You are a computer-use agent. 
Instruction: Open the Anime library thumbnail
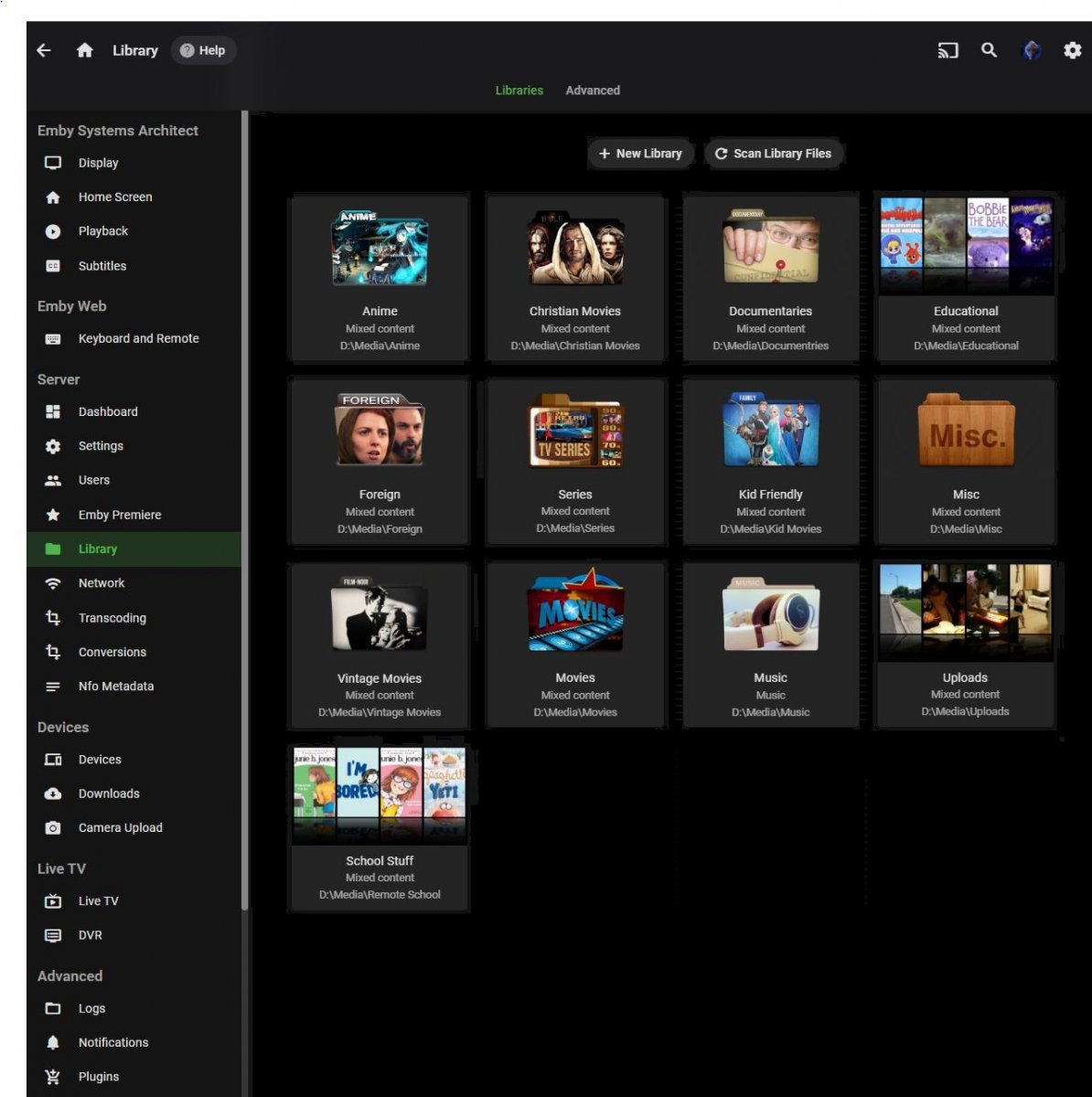[x=380, y=249]
